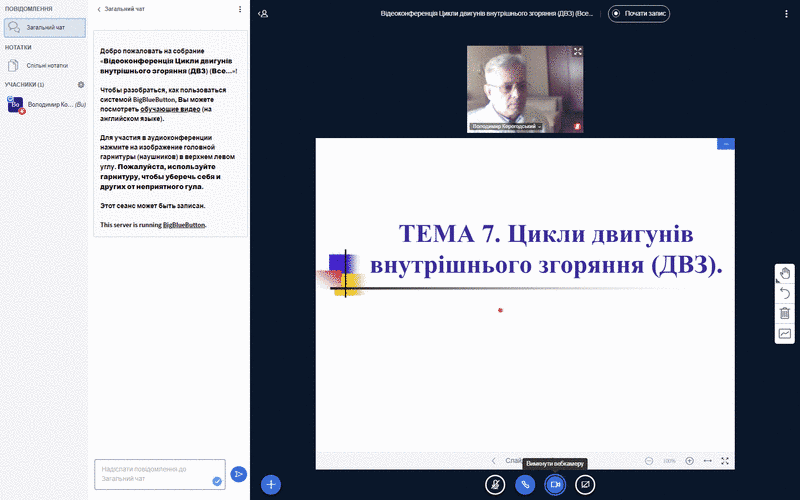Image resolution: width=800 pixels, height=500 pixels.
Task: Open Загальний чат in the sidebar
Action: pos(45,28)
